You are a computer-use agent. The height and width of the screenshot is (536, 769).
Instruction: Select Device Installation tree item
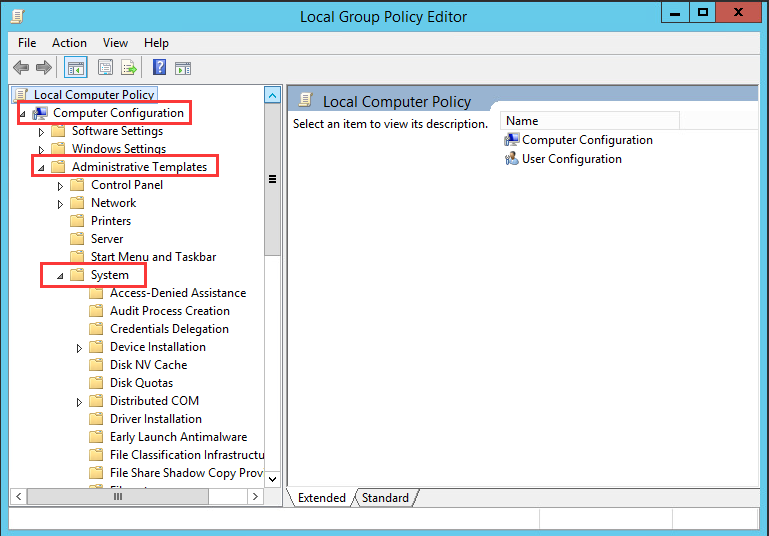pos(157,347)
